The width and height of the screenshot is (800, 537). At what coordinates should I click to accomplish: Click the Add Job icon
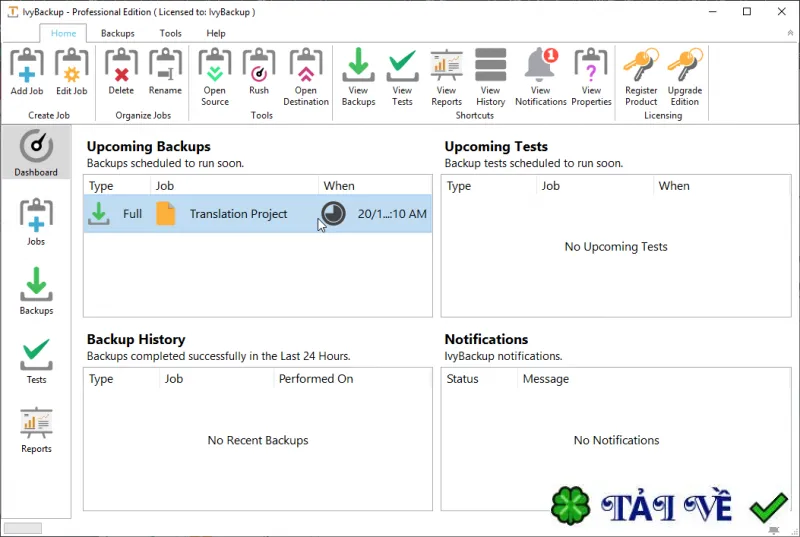27,65
